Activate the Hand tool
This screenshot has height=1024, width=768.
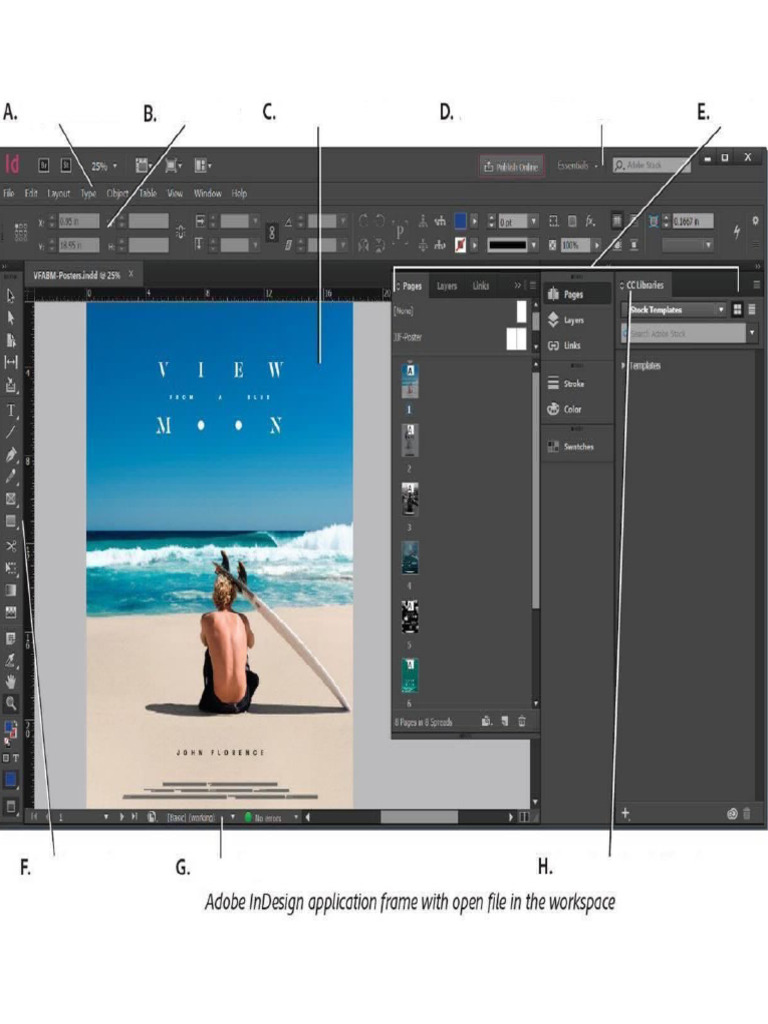[11, 681]
